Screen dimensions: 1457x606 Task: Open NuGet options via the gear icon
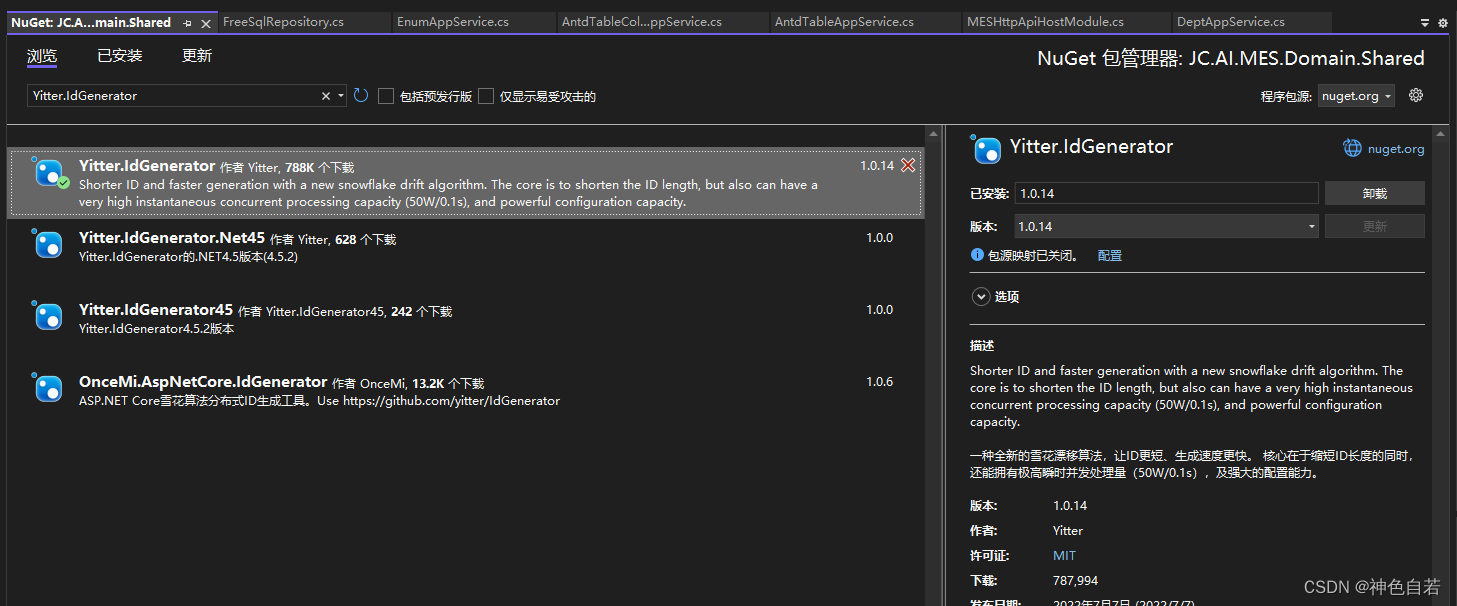[x=1415, y=95]
